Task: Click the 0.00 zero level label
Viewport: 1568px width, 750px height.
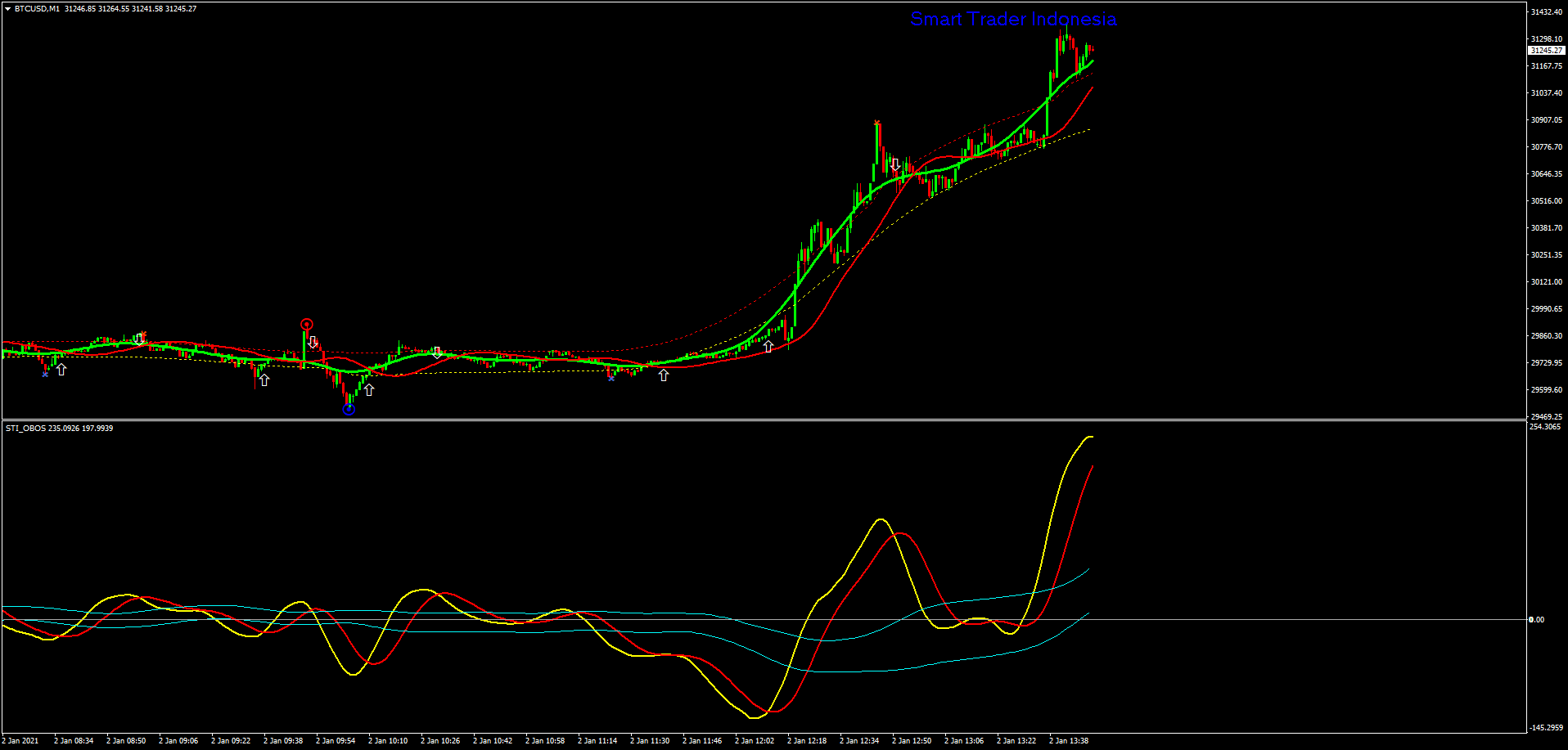Action: (1538, 620)
